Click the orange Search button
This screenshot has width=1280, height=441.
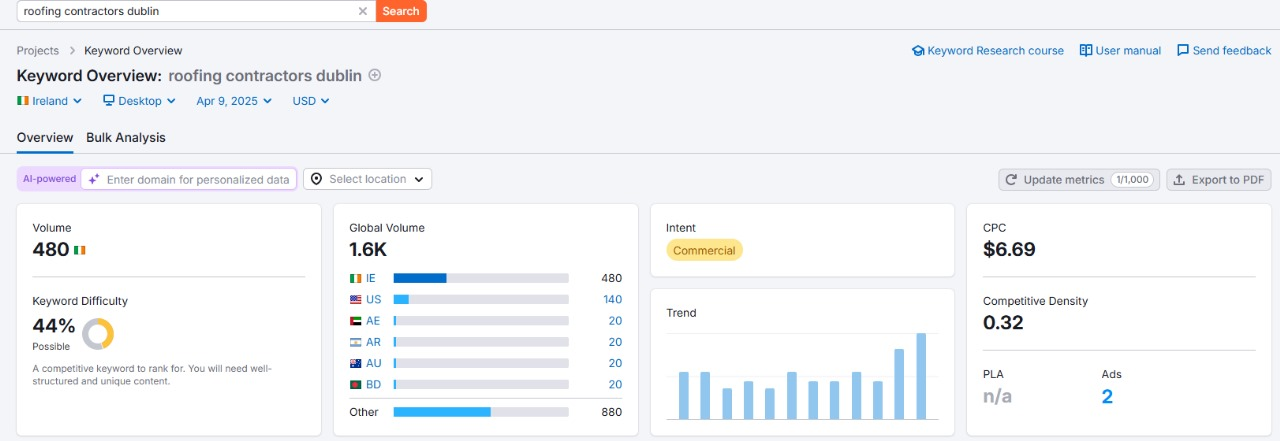coord(401,11)
